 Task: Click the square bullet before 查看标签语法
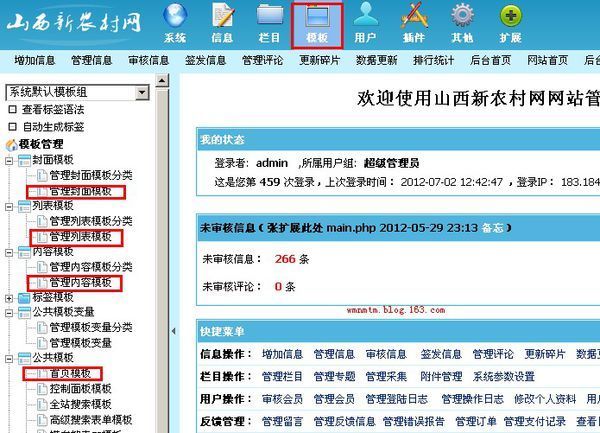click(x=12, y=109)
